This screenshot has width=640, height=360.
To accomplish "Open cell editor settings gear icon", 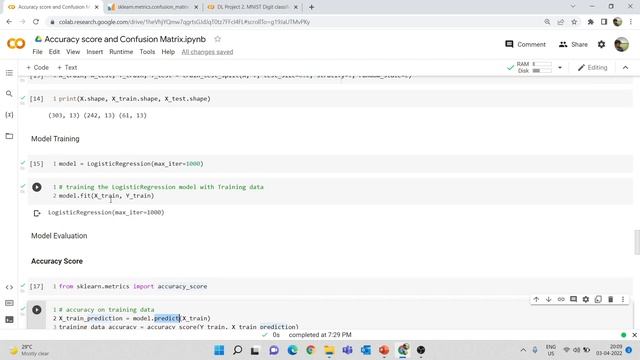I will click(586, 299).
